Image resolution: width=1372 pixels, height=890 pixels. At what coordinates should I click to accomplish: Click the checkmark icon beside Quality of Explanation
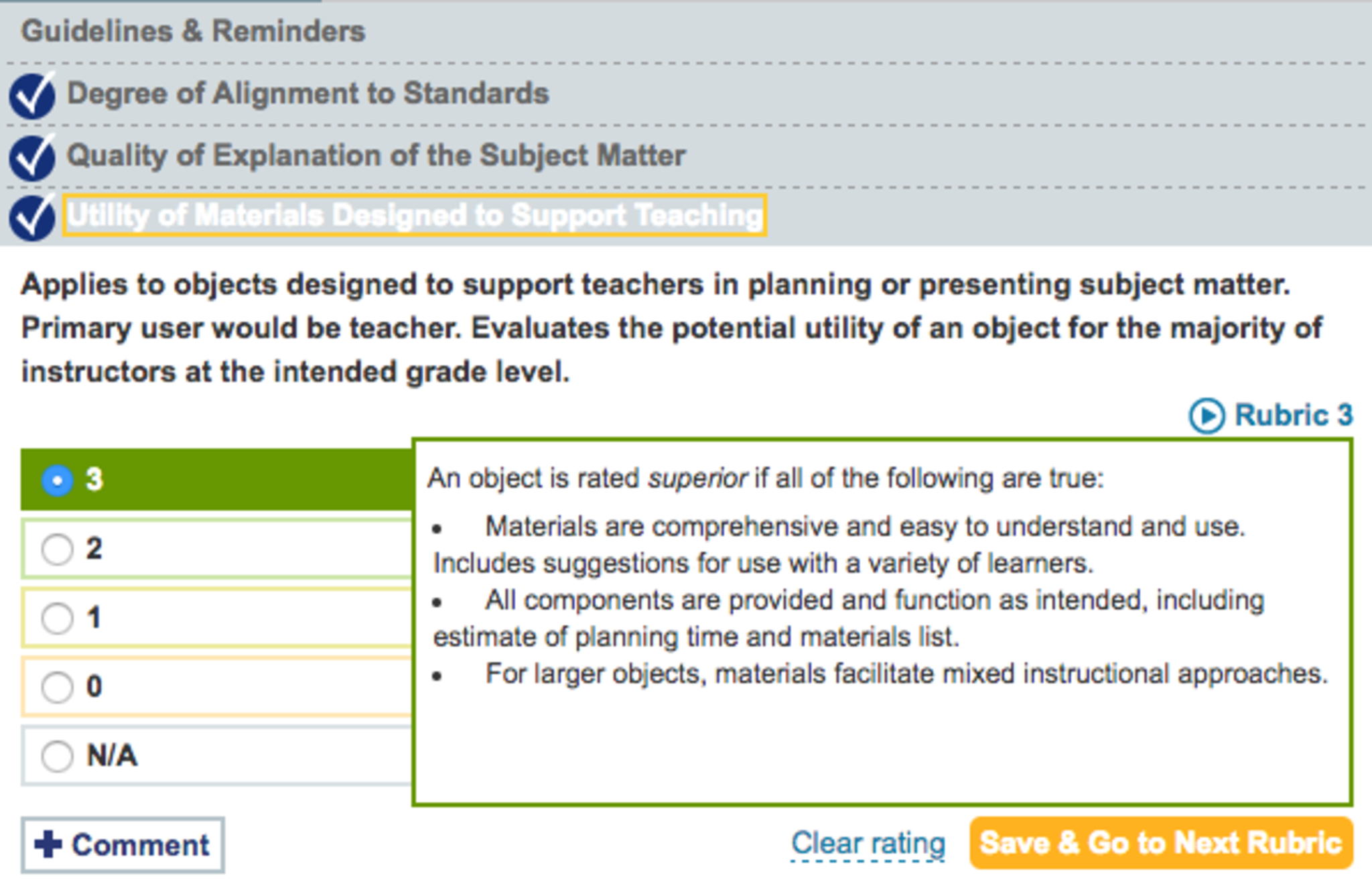(x=32, y=157)
